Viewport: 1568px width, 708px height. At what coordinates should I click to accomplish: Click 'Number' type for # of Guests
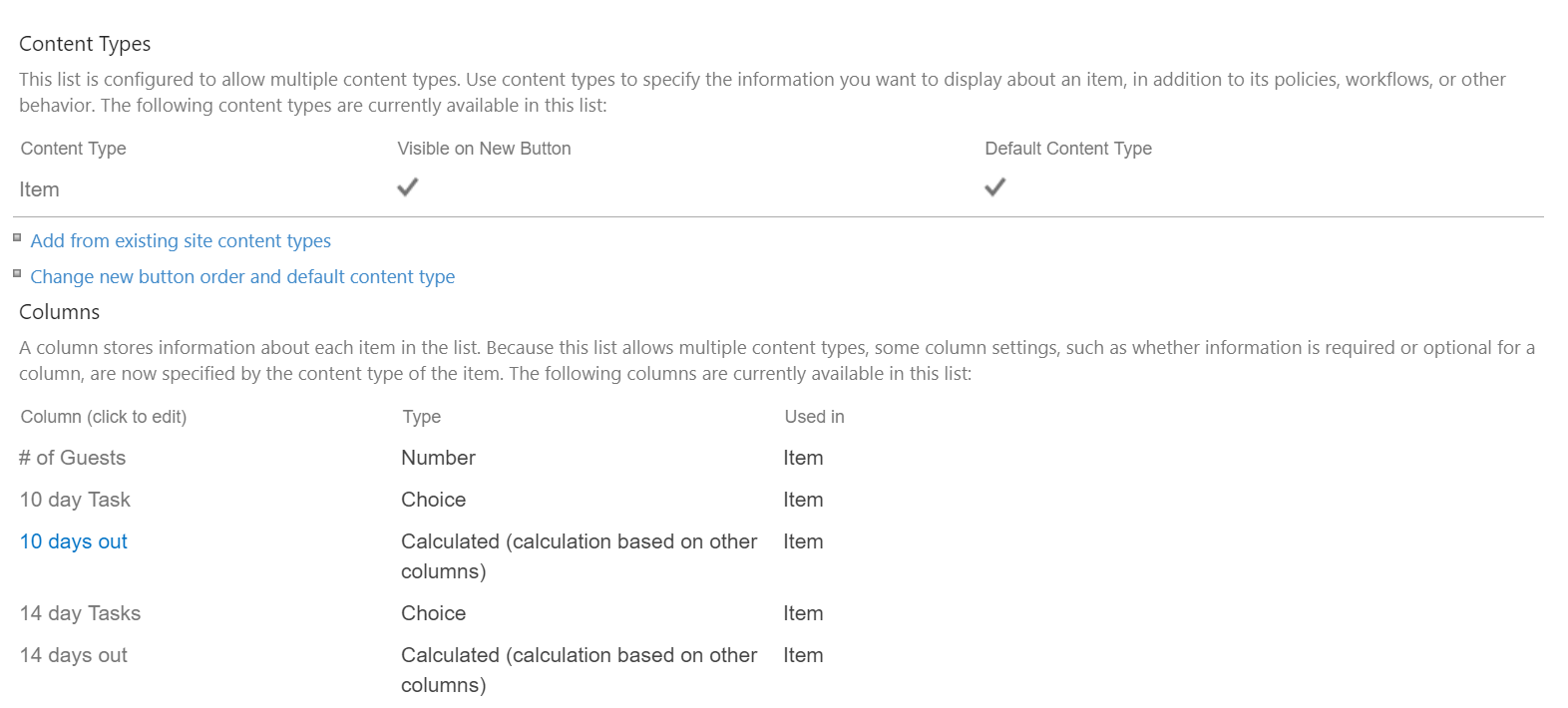438,458
